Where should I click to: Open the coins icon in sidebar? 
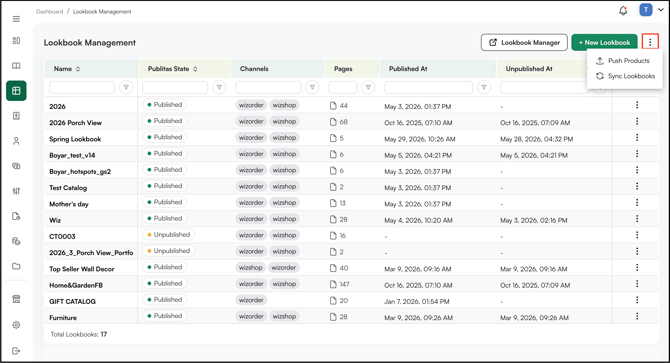pos(16,166)
